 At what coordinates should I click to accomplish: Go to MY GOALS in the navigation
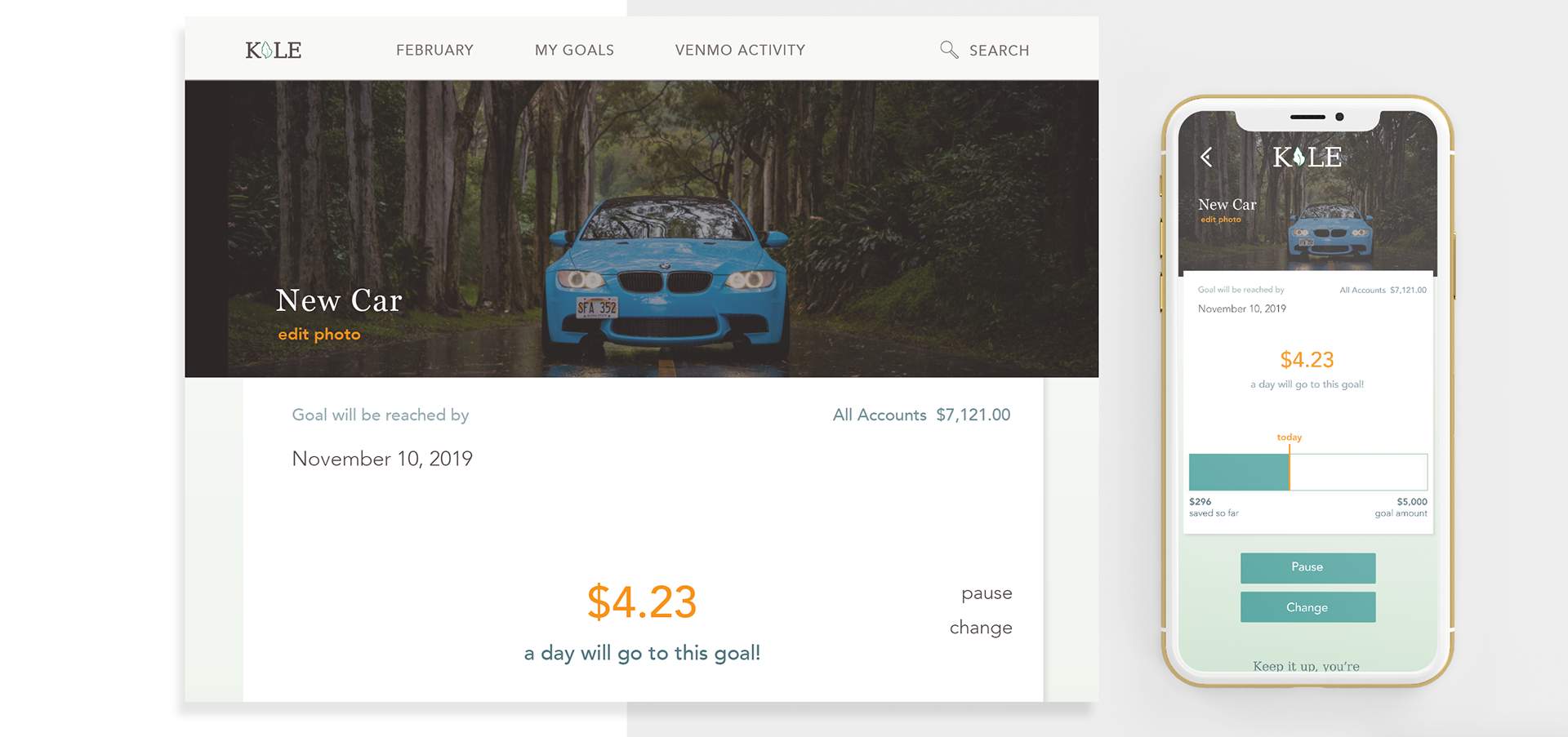[x=574, y=51]
